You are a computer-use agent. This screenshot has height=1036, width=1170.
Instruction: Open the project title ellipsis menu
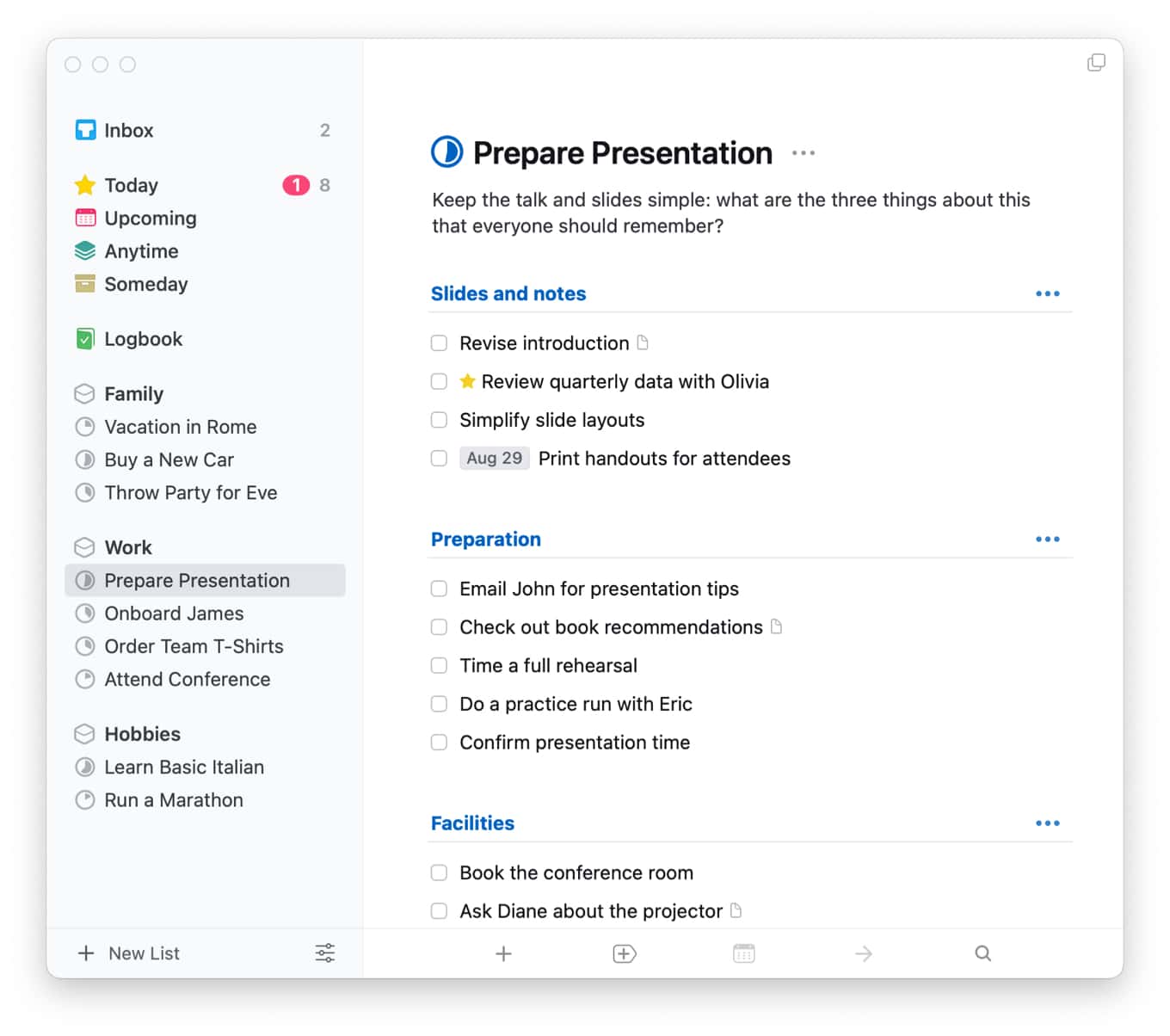[804, 153]
